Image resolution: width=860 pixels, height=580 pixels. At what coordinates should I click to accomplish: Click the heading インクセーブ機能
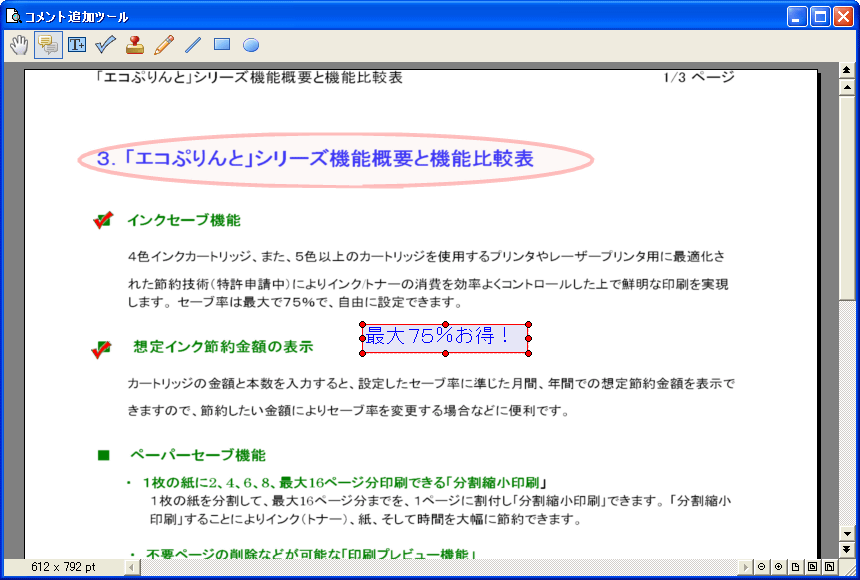point(184,221)
